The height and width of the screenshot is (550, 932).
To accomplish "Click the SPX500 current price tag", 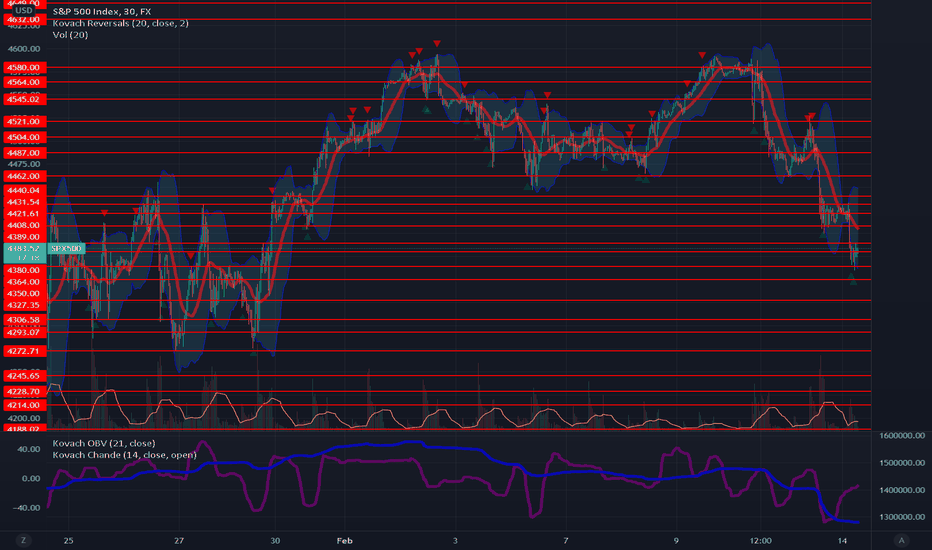I will 66,248.
